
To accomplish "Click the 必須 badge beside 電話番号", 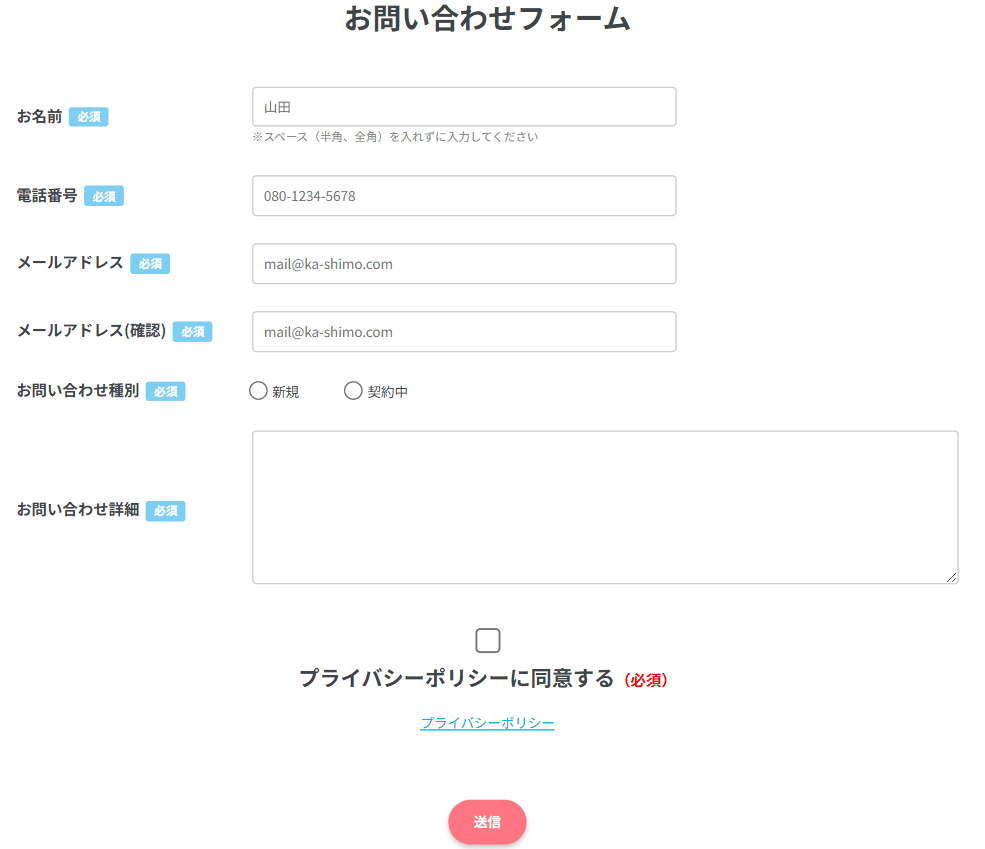I will click(104, 197).
